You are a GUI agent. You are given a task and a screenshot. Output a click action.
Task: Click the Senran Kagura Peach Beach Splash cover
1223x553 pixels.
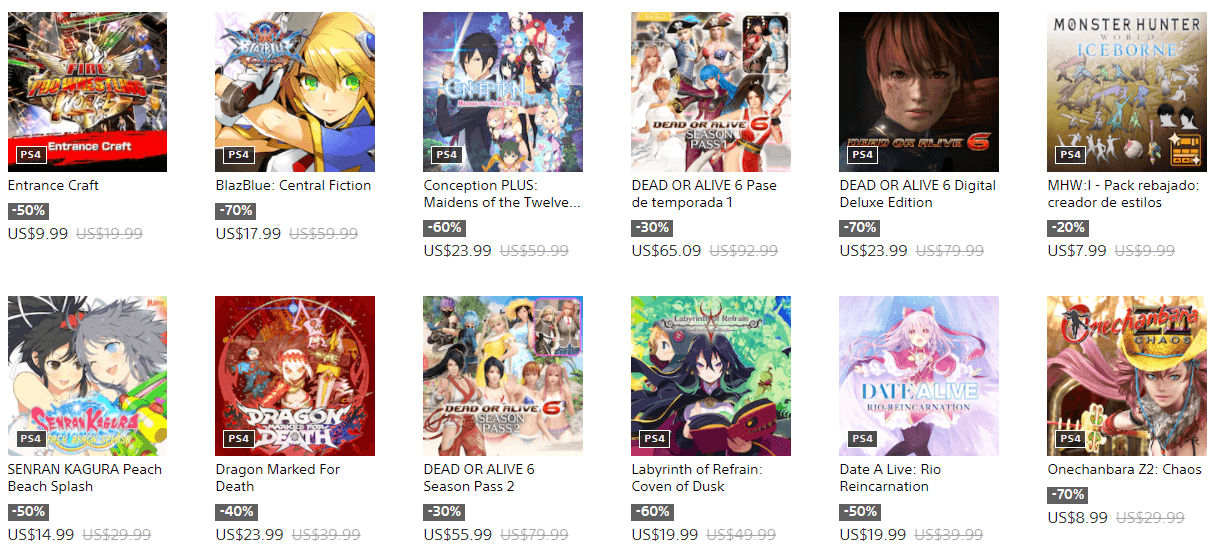pos(87,376)
